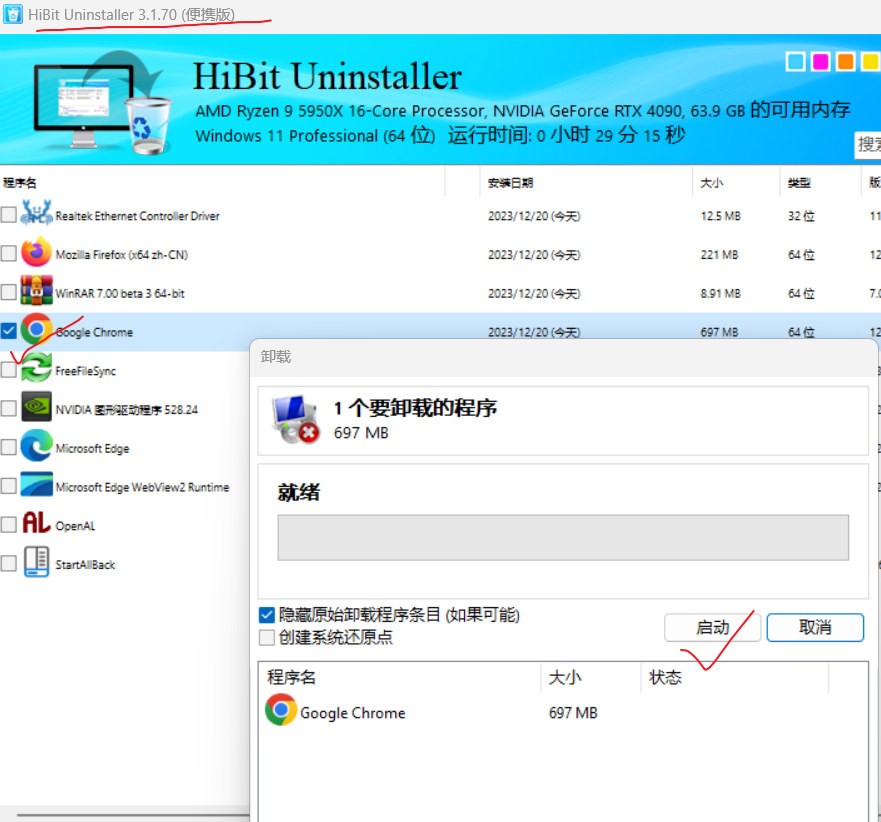Screen dimensions: 881x822
Task: Click Google Chrome name in uninstall dialog list
Action: 353,713
